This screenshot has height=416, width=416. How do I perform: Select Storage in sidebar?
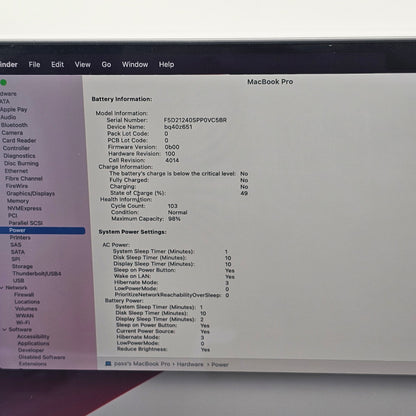tap(22, 266)
